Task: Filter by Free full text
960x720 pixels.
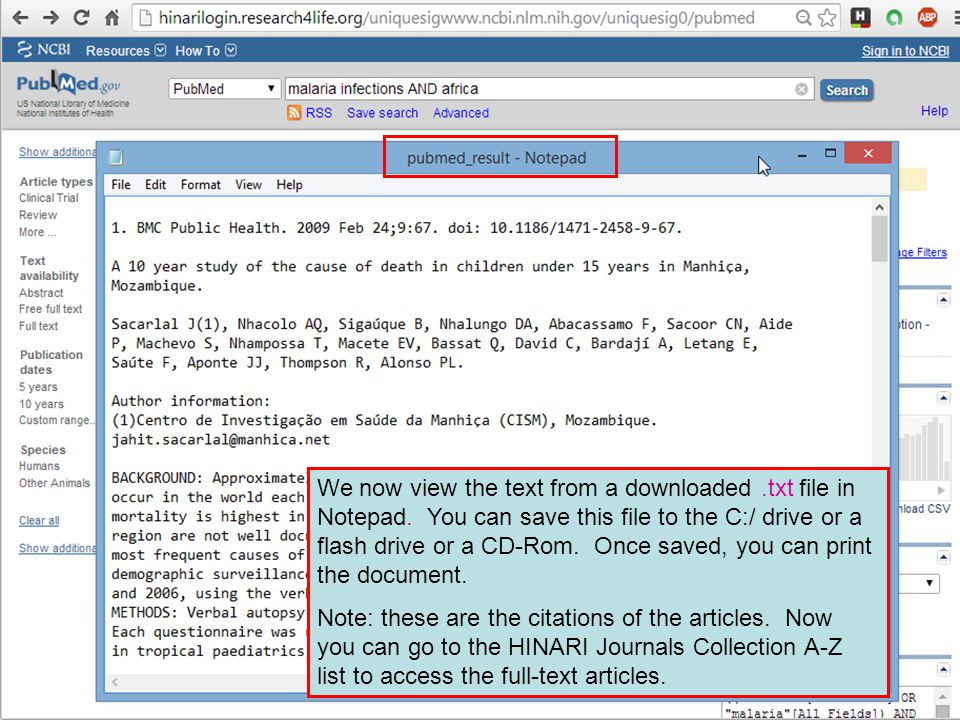Action: (x=50, y=309)
